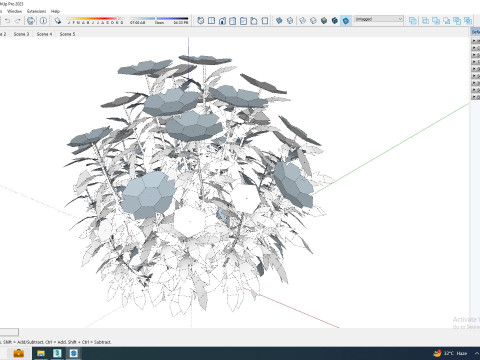Viewport: 480px width, 360px height.
Task: Switch to the Scene 3 tab
Action: pos(21,34)
